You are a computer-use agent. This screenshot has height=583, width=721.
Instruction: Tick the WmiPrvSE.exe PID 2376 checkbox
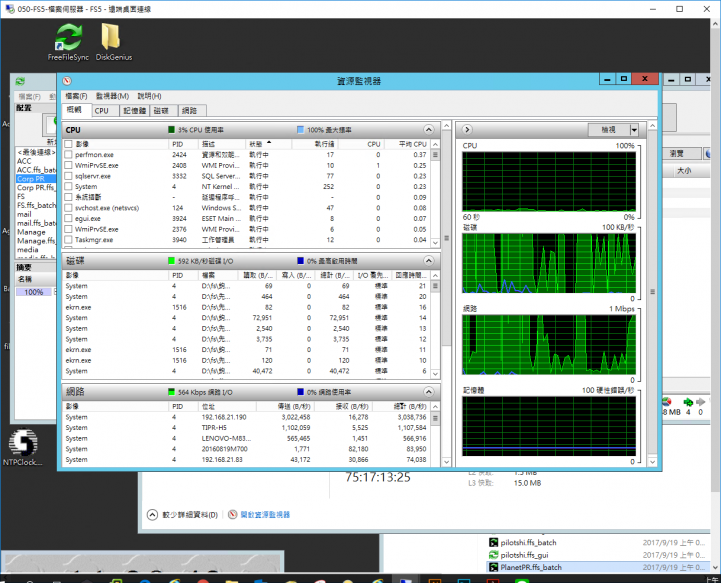pos(68,229)
